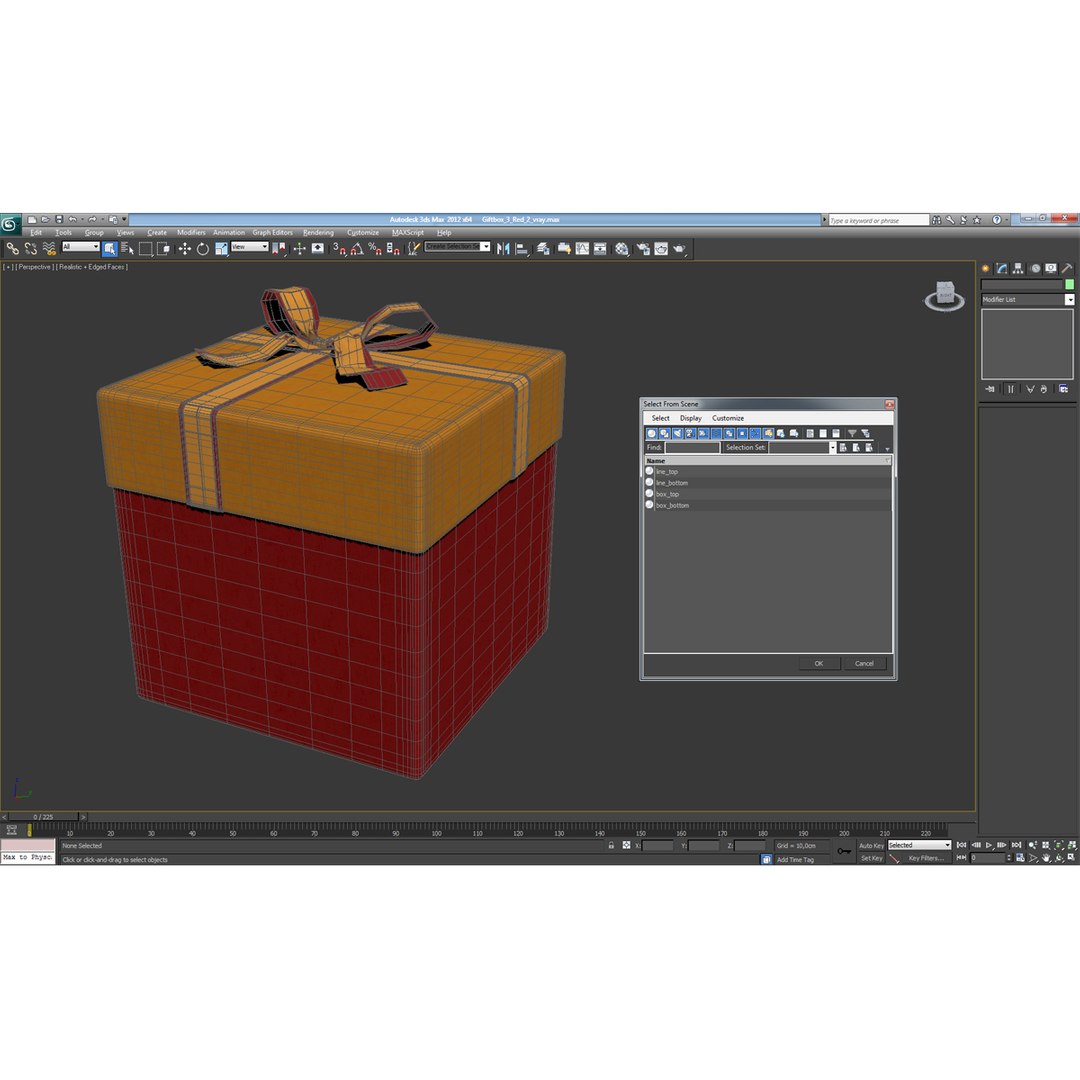Click the Bind to Space Warp tool
Image resolution: width=1080 pixels, height=1080 pixels.
[x=49, y=249]
